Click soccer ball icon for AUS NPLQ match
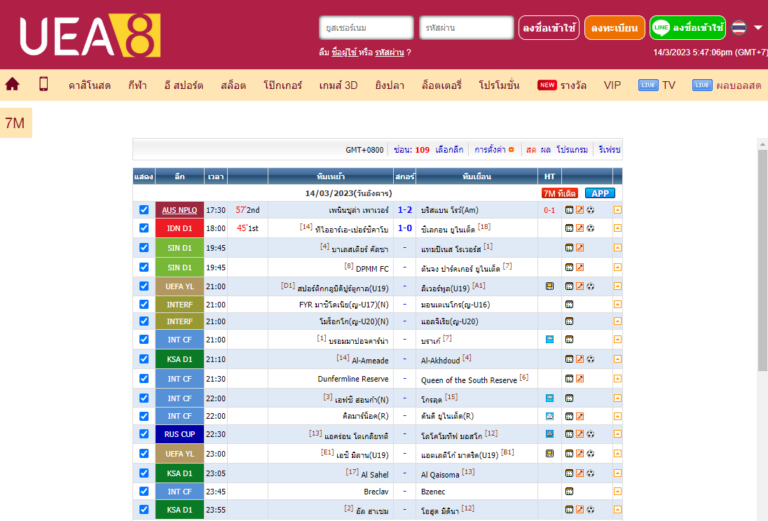 [591, 210]
